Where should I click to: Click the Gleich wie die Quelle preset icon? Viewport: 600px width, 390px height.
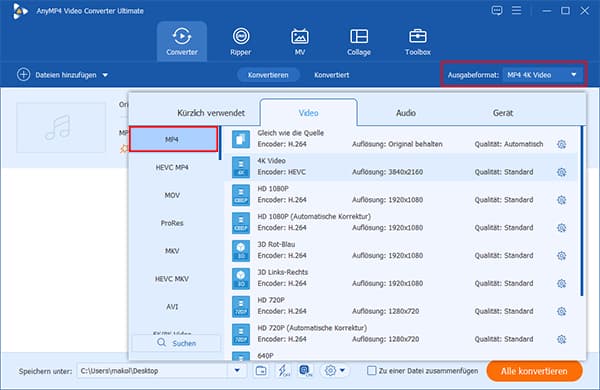(x=241, y=139)
